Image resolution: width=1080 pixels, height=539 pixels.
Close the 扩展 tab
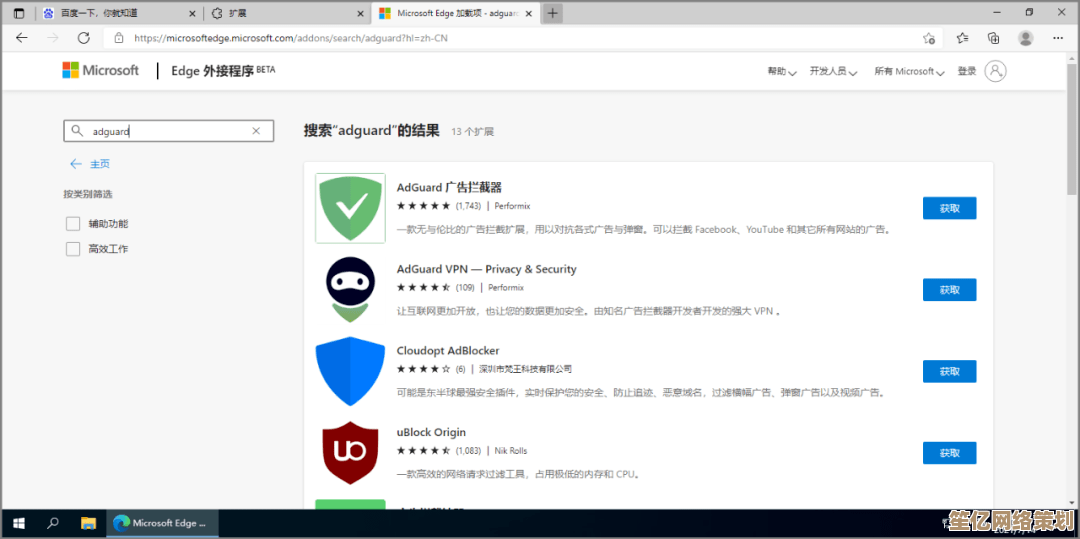pyautogui.click(x=360, y=13)
